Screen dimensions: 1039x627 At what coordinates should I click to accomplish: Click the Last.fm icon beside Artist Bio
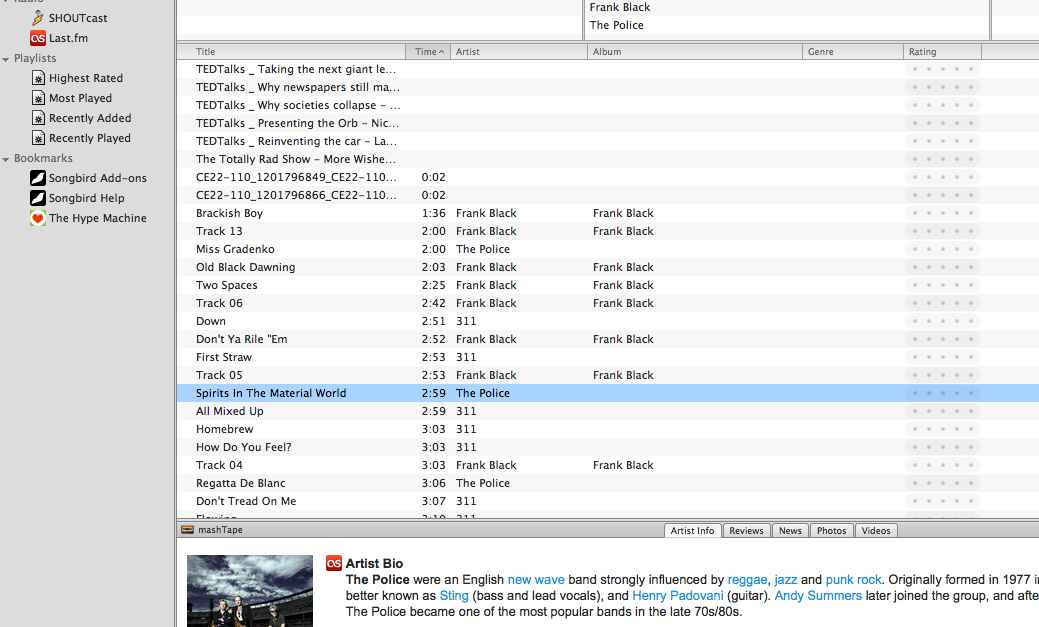tap(334, 563)
